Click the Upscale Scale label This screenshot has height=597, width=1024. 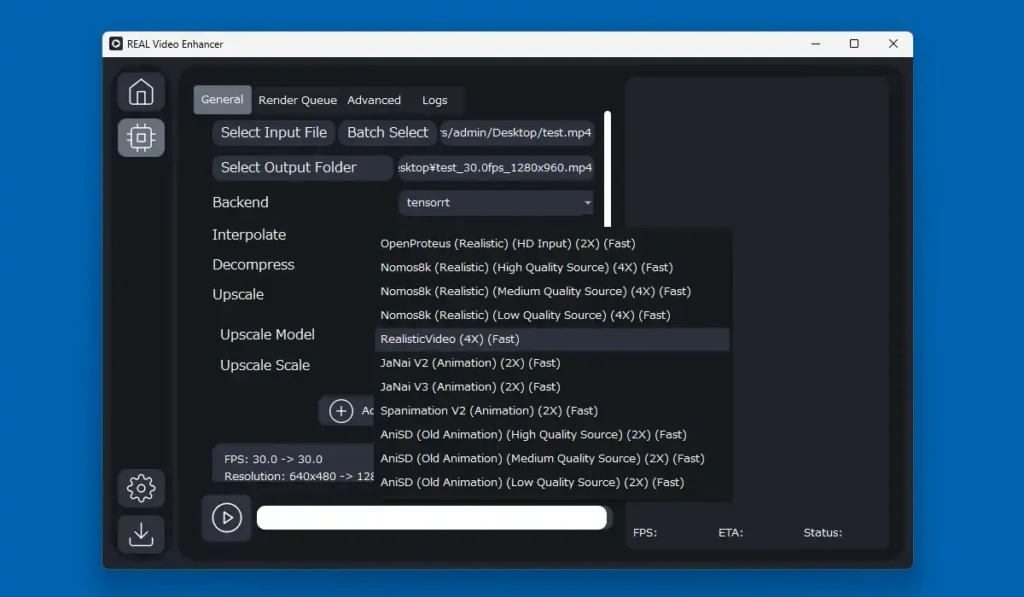point(264,365)
